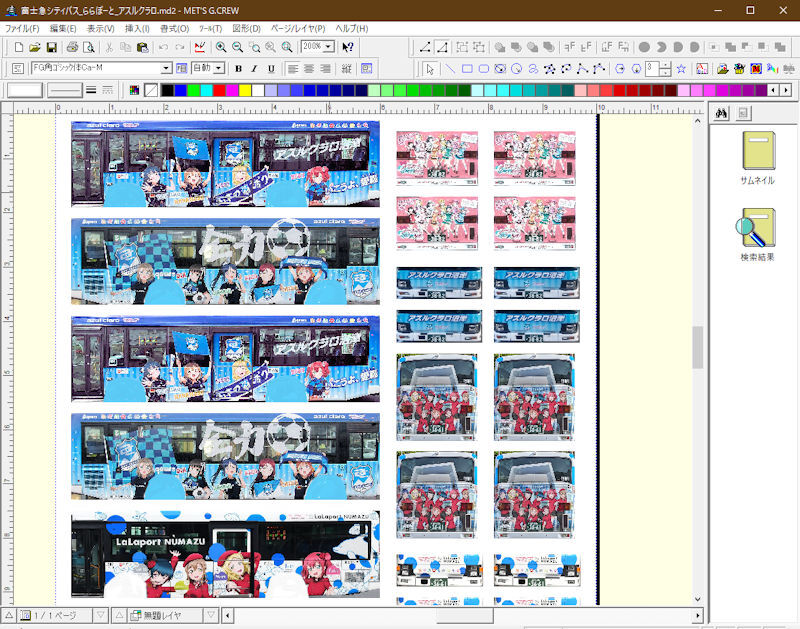Pick the yellow color swatch
Viewport: 800px width, 629px height.
245,90
